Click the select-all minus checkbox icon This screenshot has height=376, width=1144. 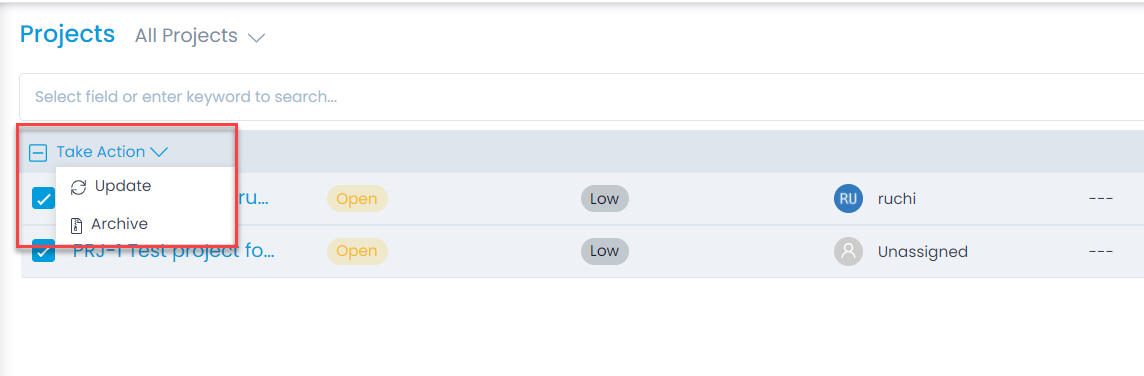pyautogui.click(x=38, y=153)
